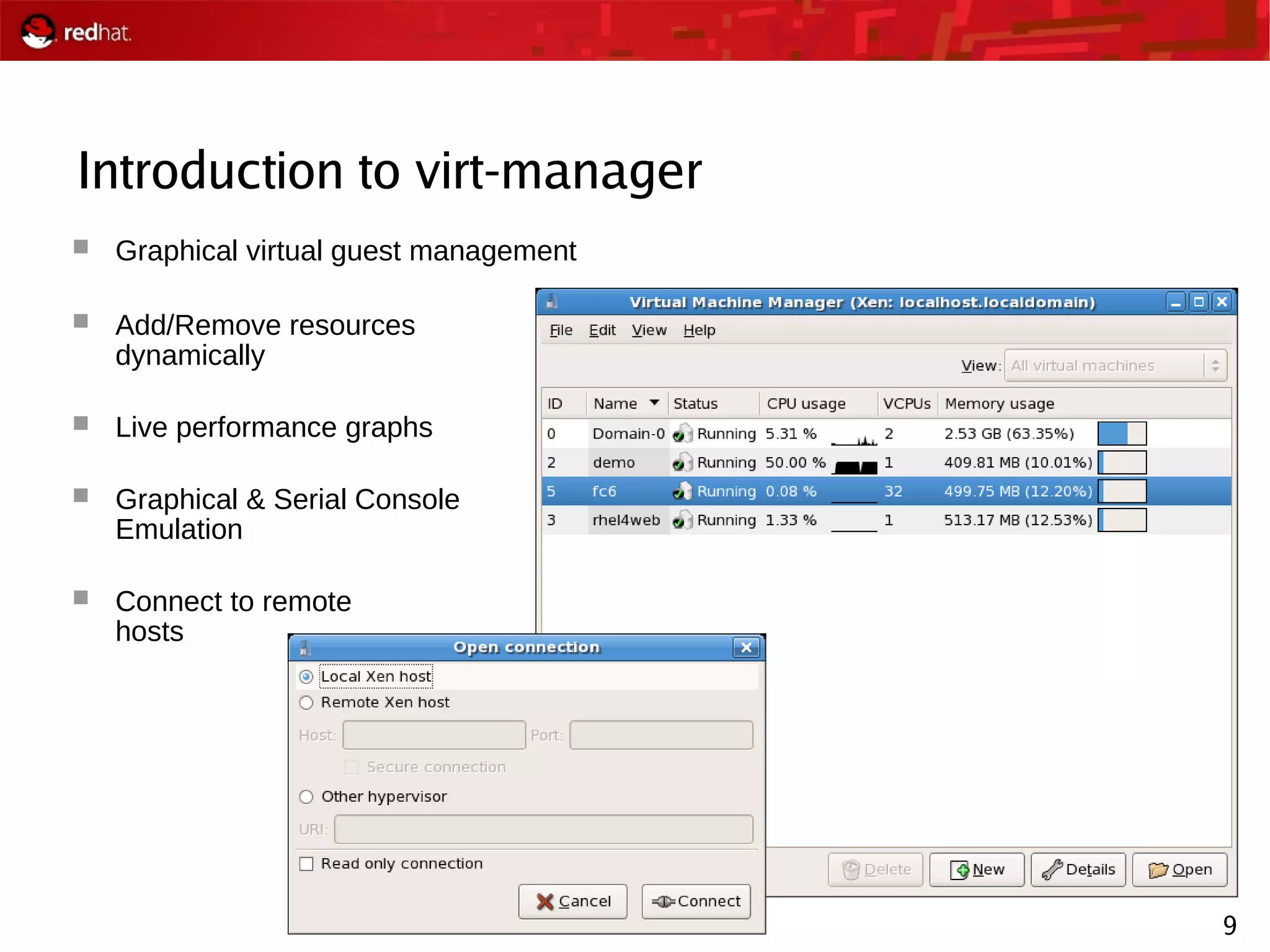Close the Virtual Machine Manager window

[1222, 302]
